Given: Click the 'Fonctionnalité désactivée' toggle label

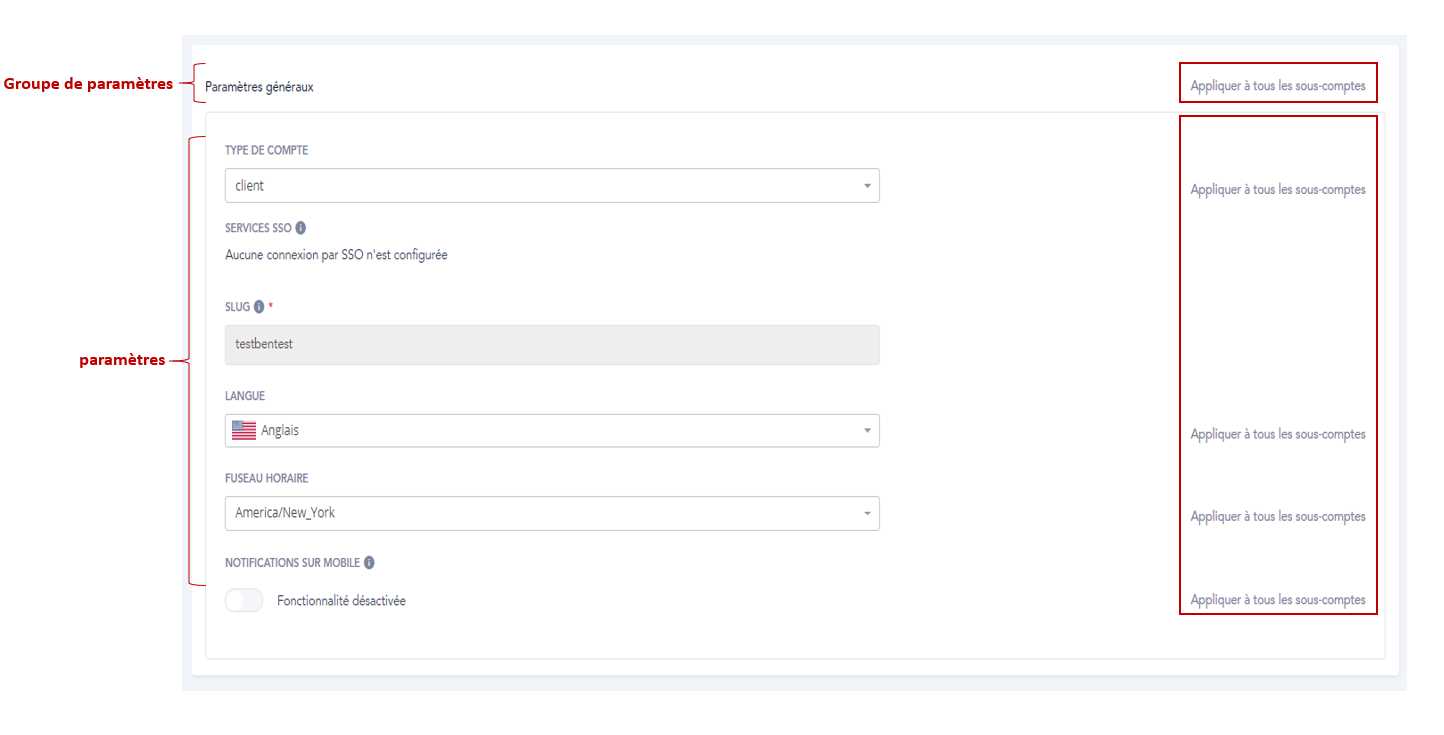Looking at the screenshot, I should pos(341,601).
